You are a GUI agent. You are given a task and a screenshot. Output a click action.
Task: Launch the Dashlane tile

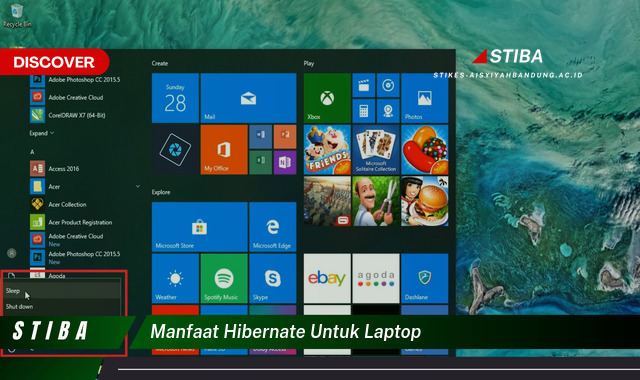point(424,278)
